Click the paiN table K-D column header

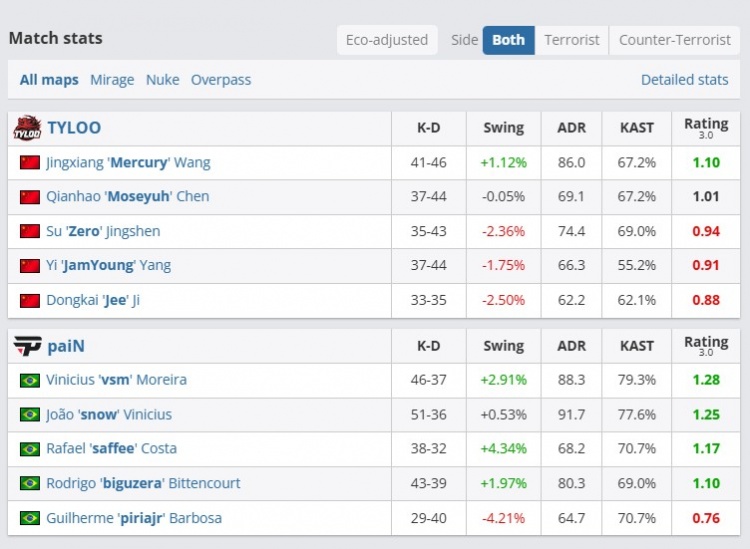429,346
